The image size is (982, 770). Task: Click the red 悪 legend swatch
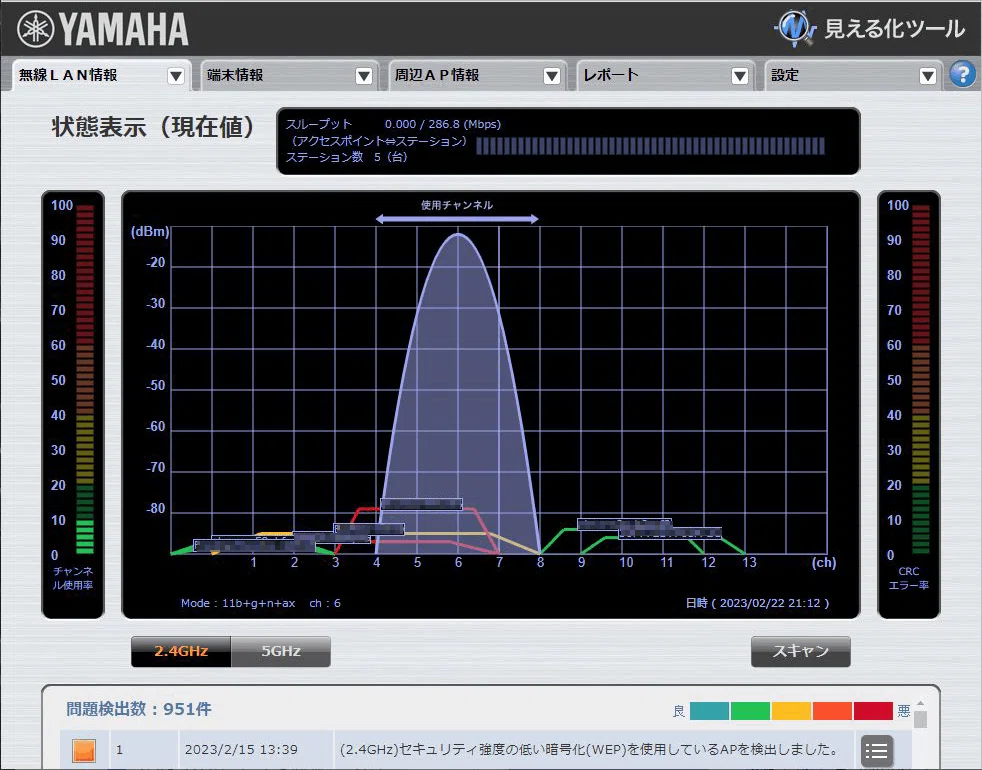click(873, 711)
